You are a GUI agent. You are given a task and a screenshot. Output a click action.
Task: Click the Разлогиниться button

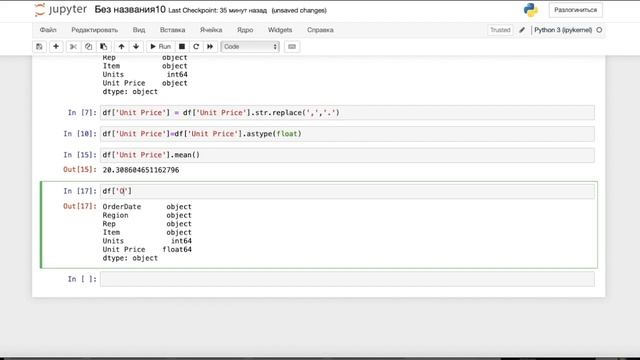coord(576,10)
